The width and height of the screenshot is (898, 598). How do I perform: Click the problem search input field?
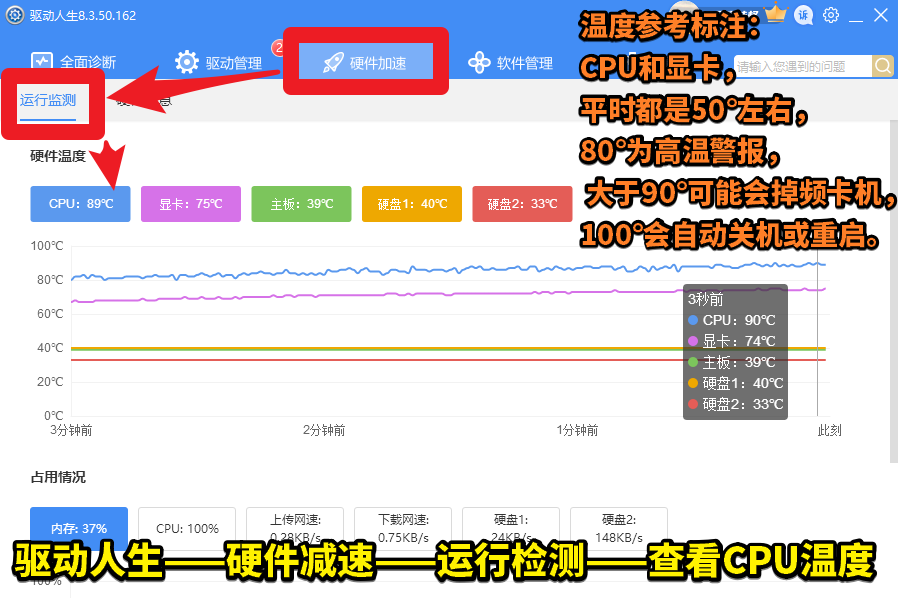pyautogui.click(x=803, y=66)
